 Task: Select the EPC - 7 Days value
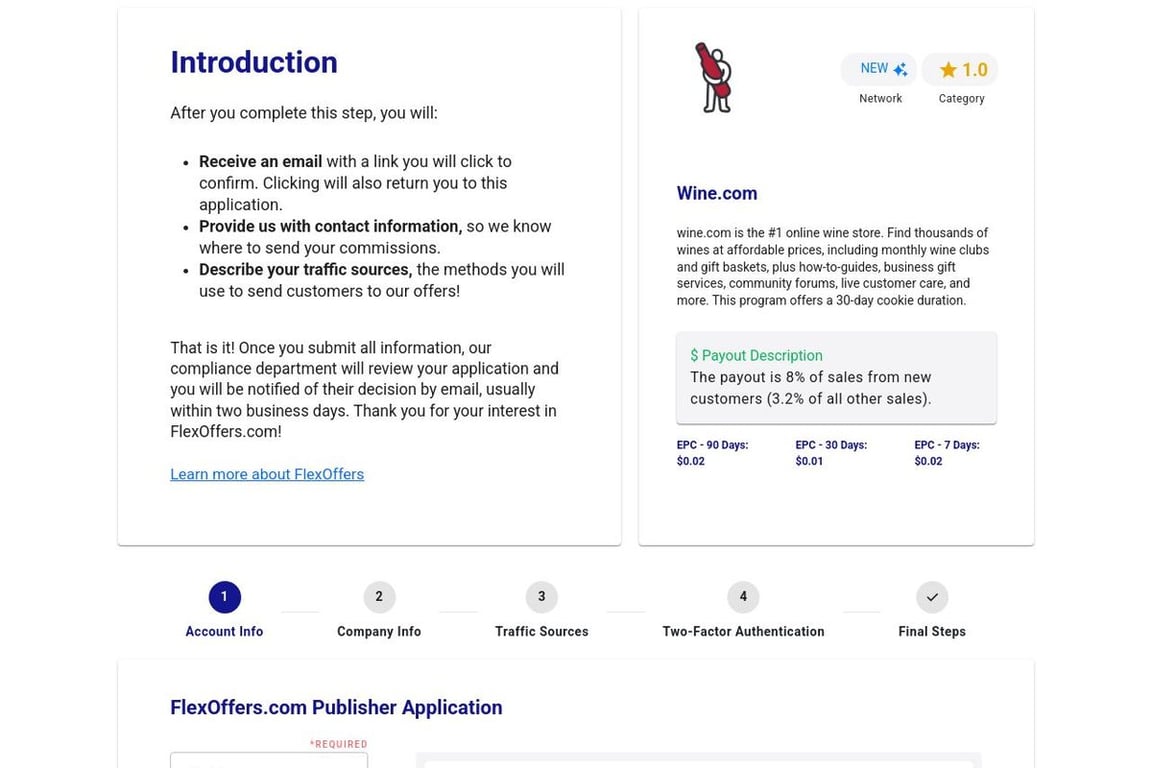click(x=928, y=461)
